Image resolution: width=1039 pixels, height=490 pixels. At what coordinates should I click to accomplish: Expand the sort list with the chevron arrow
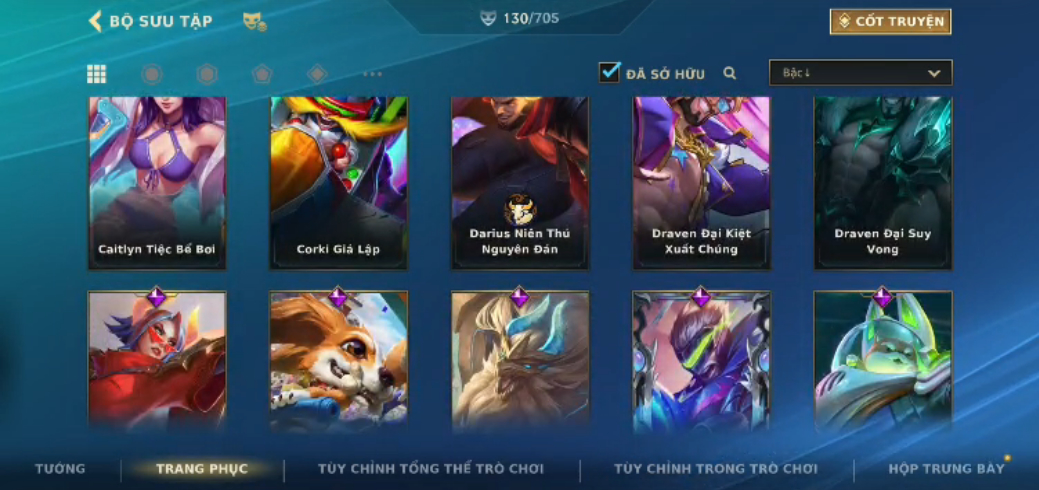click(934, 73)
